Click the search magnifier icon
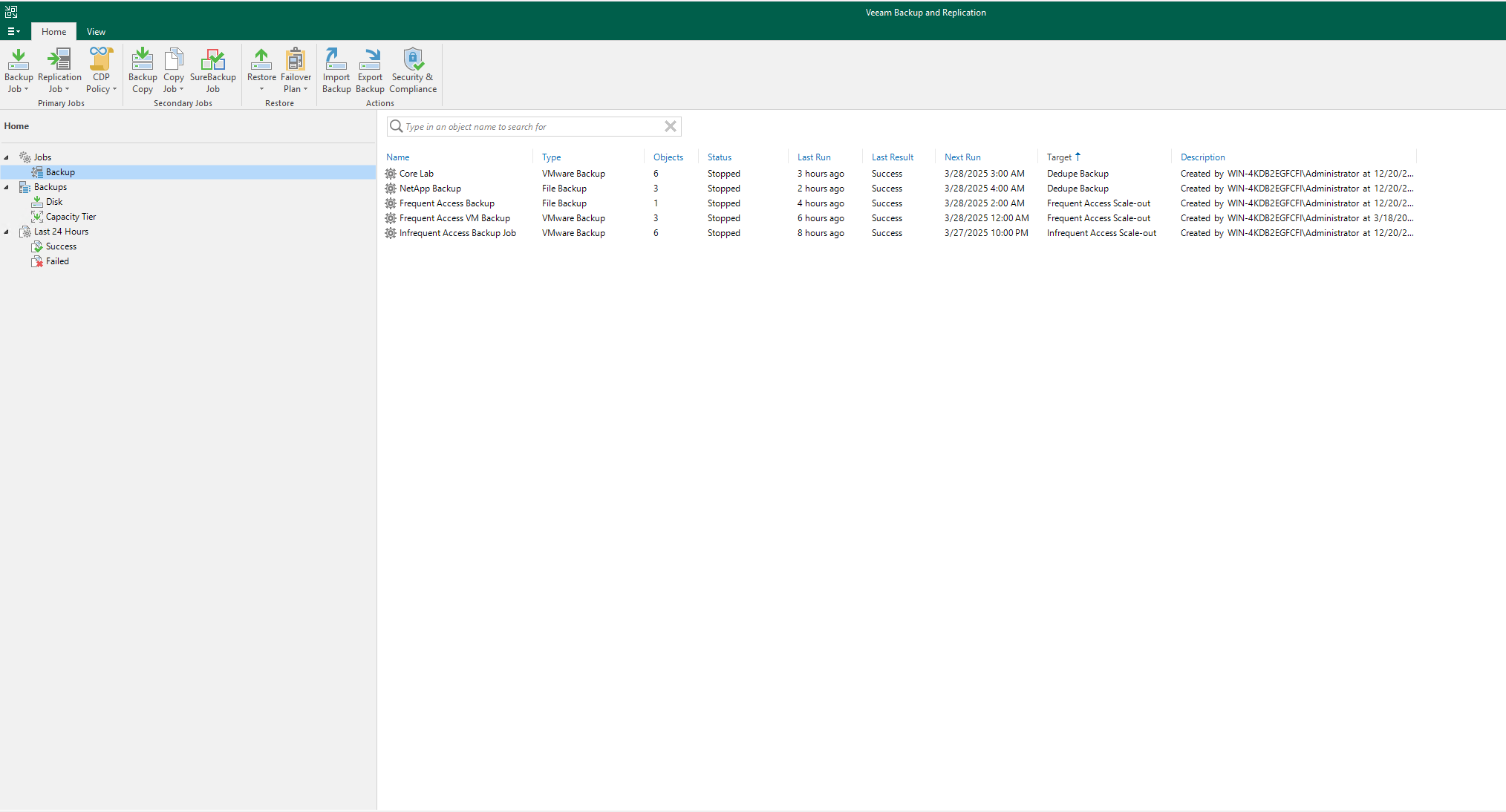The image size is (1506, 812). pyautogui.click(x=397, y=126)
